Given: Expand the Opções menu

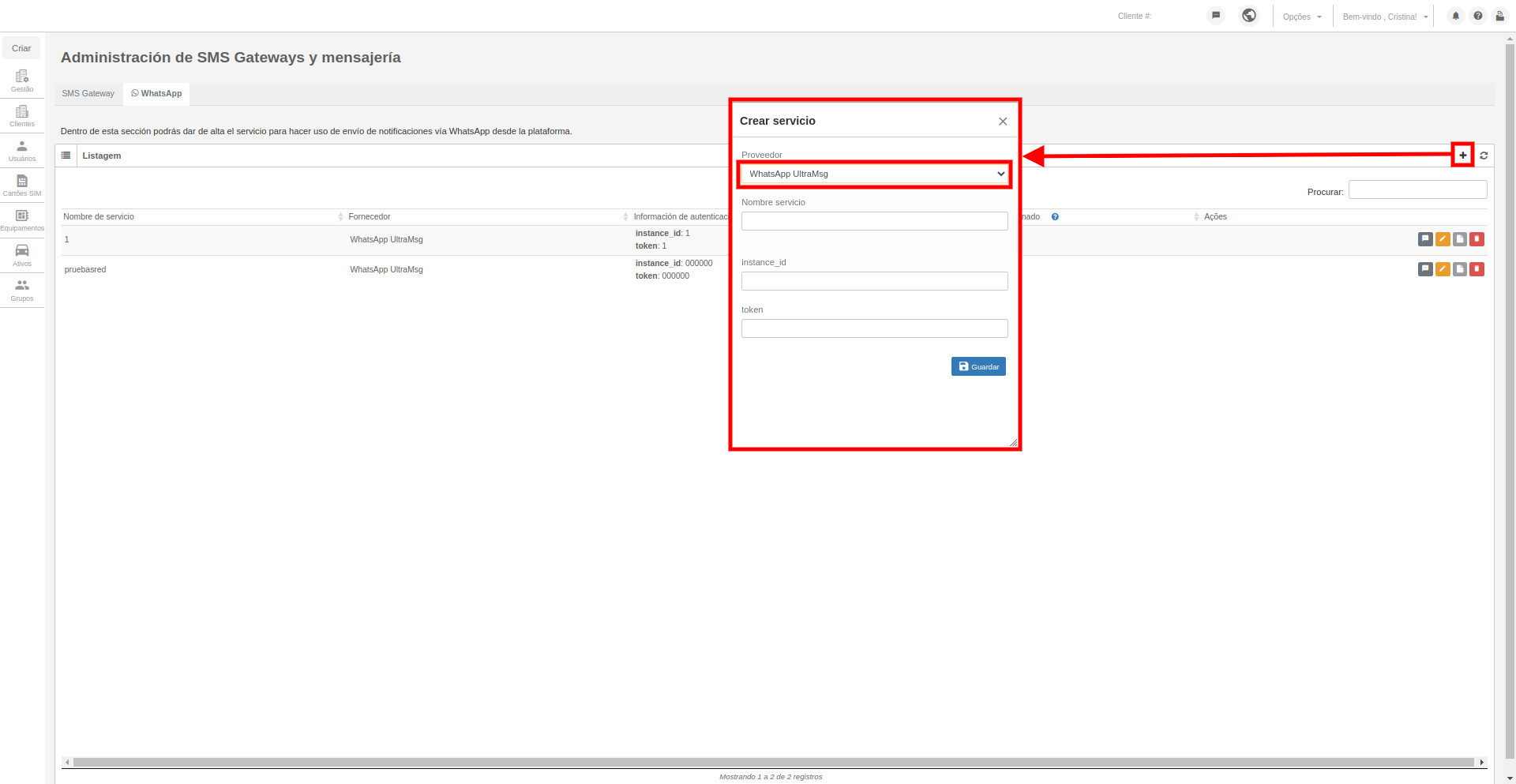Looking at the screenshot, I should [1302, 17].
